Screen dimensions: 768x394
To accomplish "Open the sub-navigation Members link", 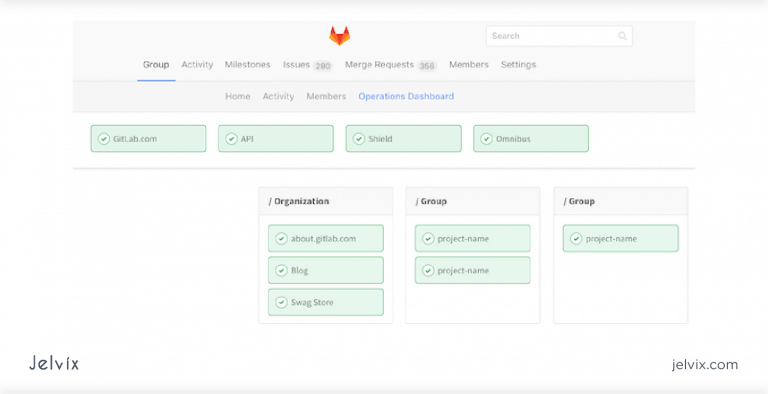I will (326, 97).
